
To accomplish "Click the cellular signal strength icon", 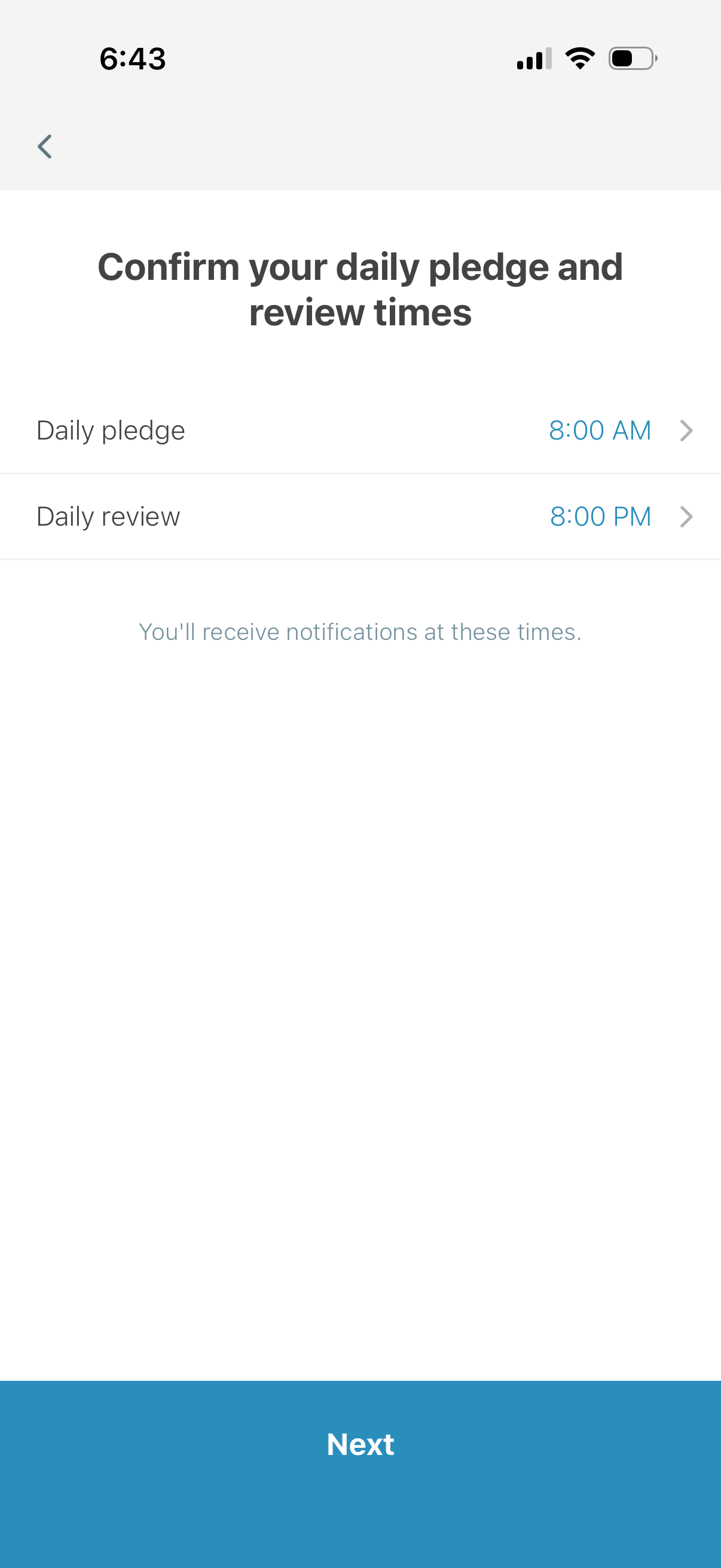I will click(x=534, y=59).
